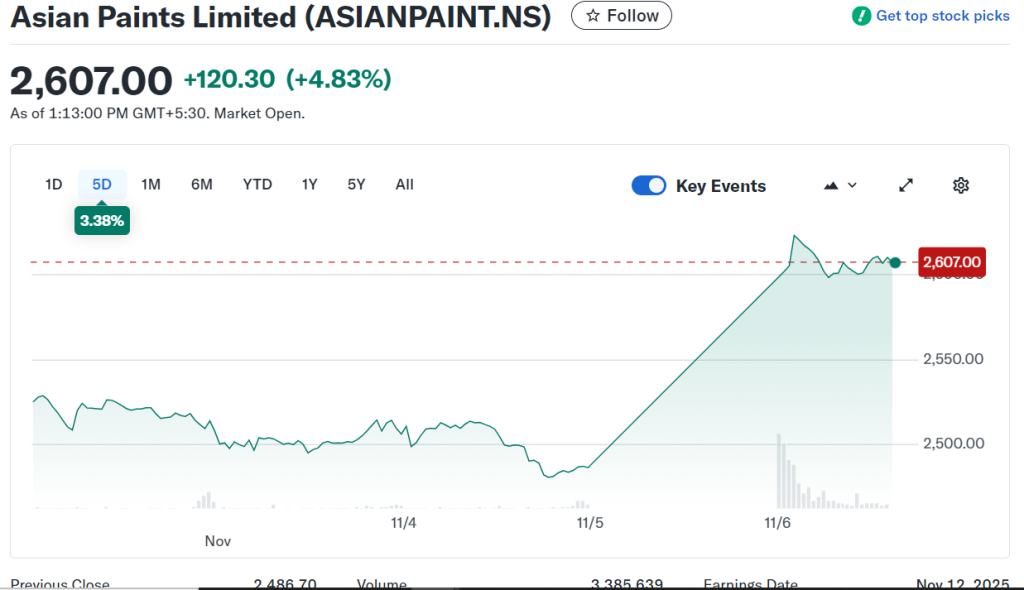Open chart settings gear

[960, 185]
